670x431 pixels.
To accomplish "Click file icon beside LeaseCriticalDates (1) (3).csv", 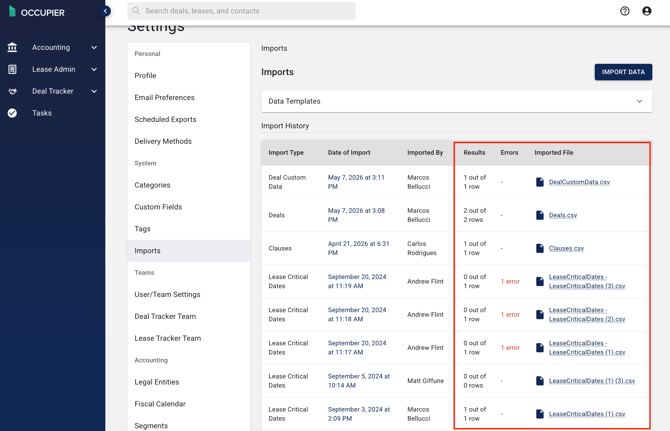I will (540, 381).
